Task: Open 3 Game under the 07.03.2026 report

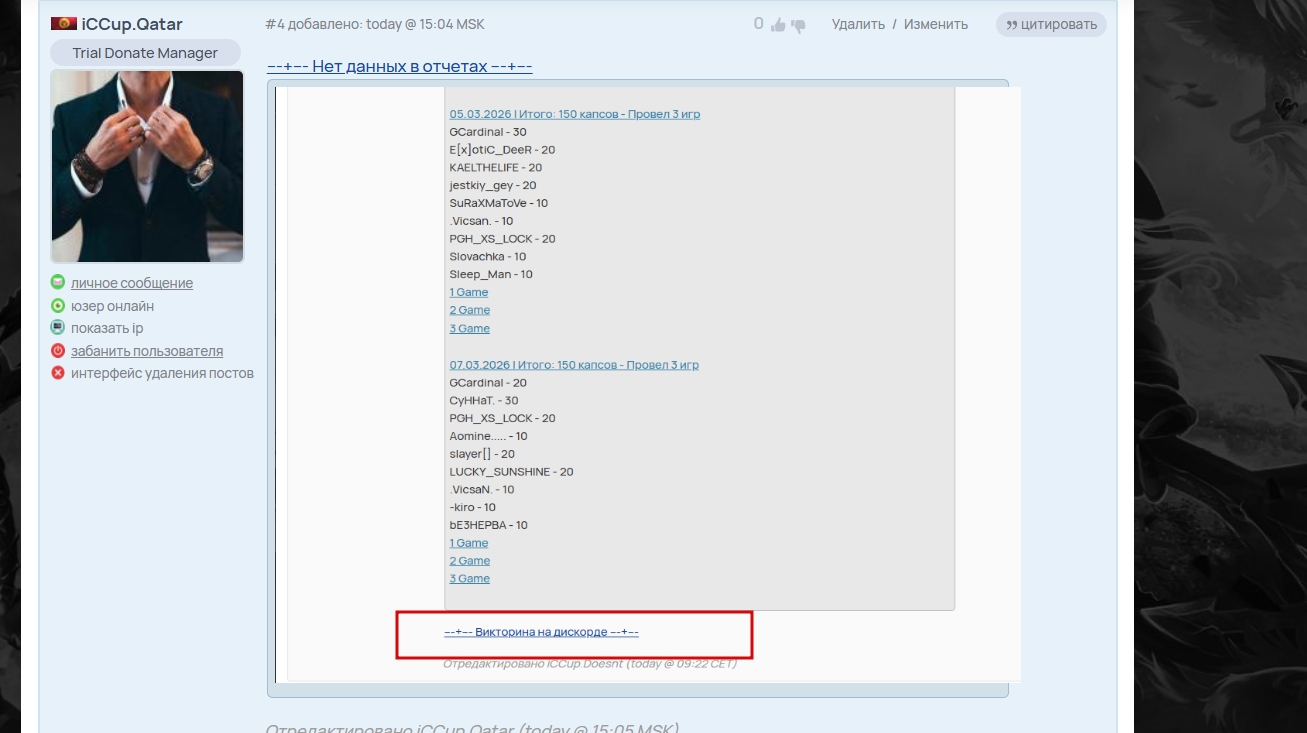Action: coord(470,579)
